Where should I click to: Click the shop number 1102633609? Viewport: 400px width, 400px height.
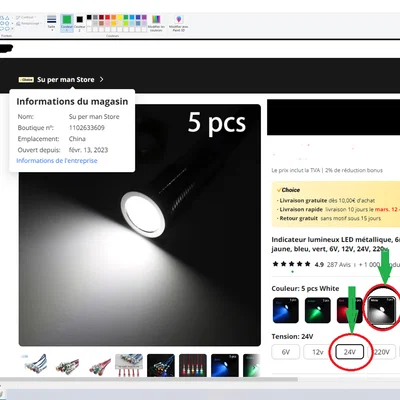(87, 128)
